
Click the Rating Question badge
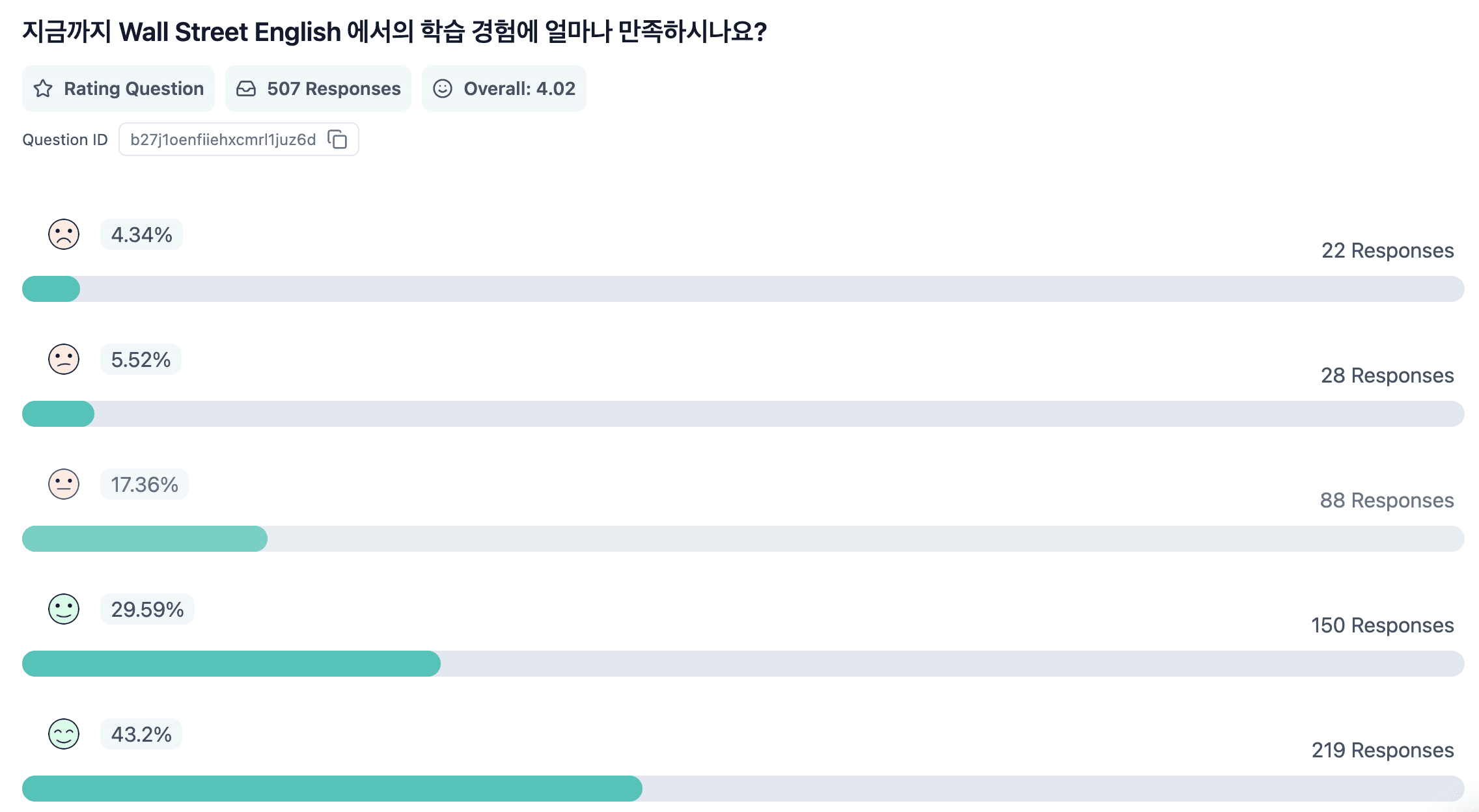click(118, 88)
